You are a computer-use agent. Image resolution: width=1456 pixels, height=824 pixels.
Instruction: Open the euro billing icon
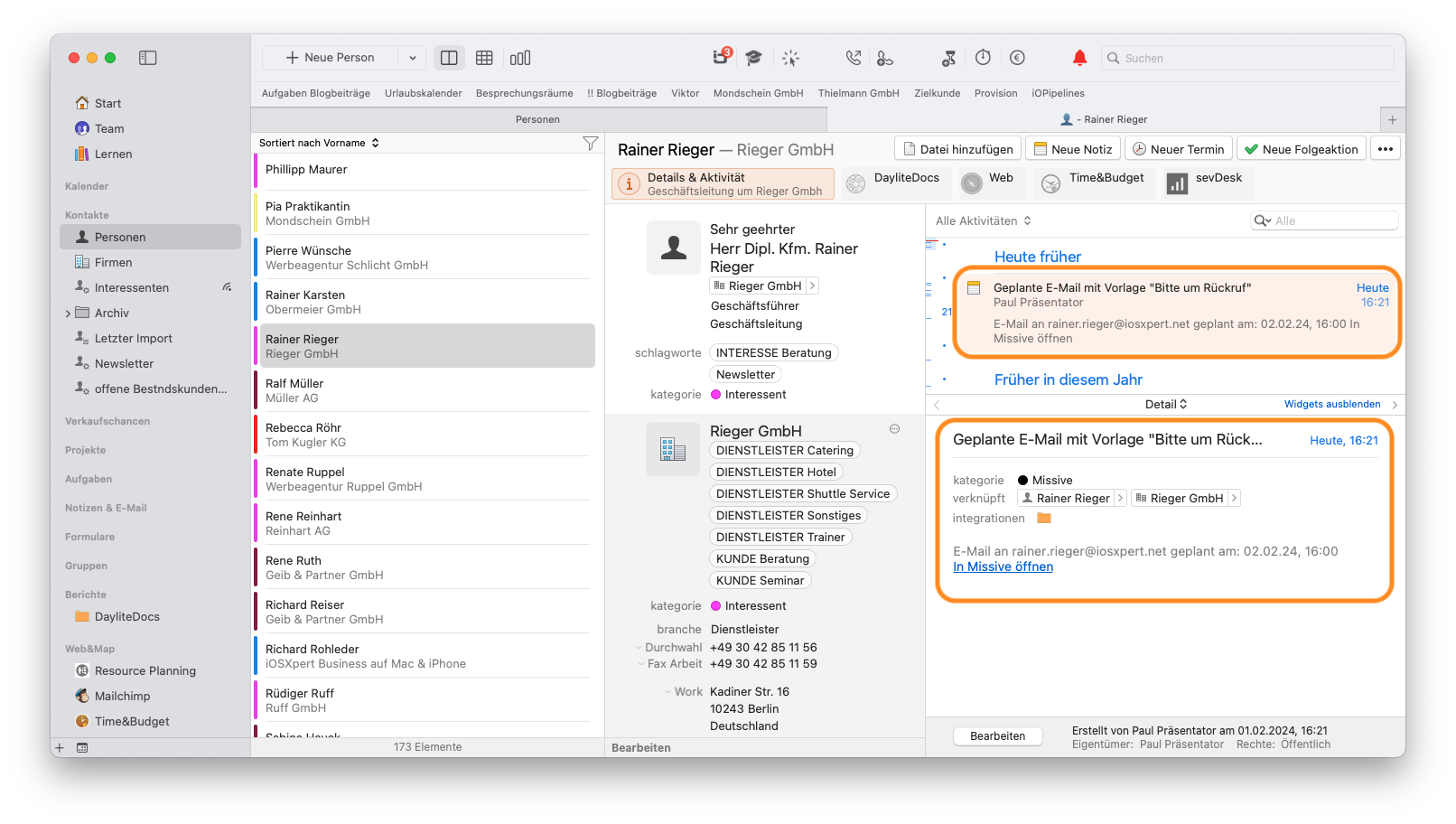(x=1017, y=58)
